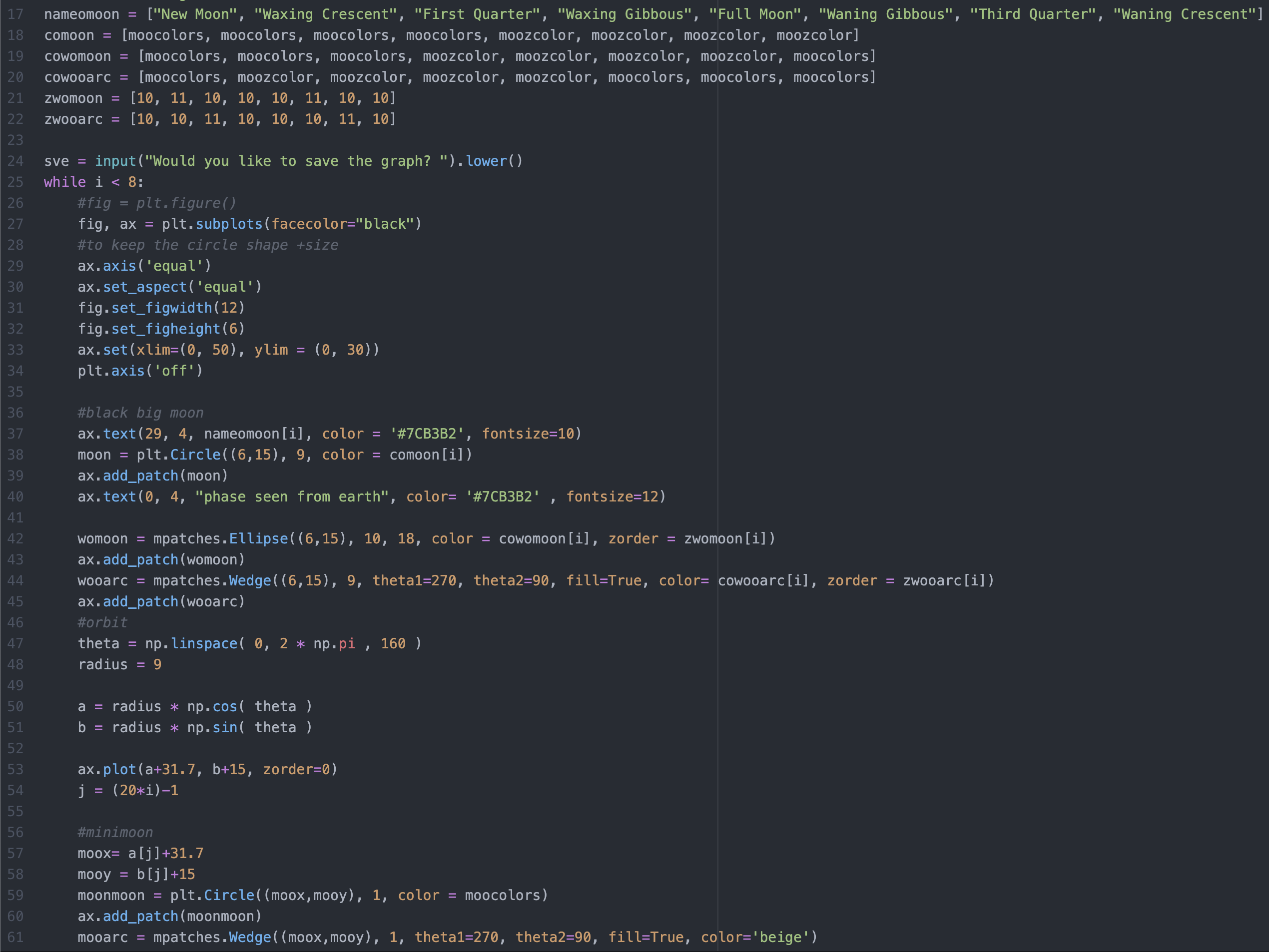
Task: Click 'linspace' in the np.linspace call
Action: tap(204, 644)
